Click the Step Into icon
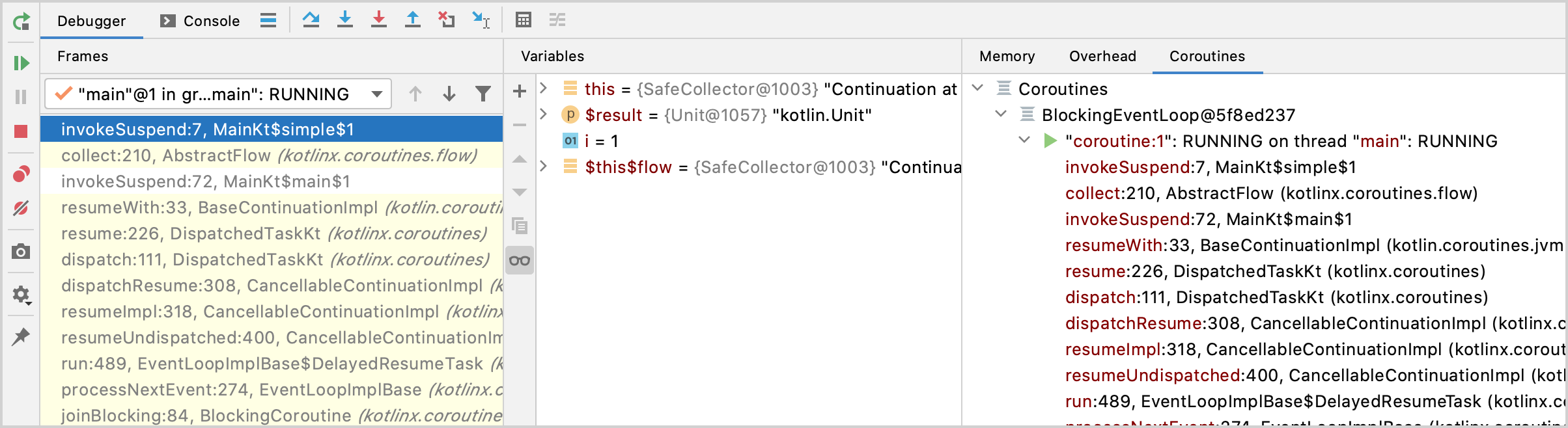1568x428 pixels. click(x=345, y=20)
